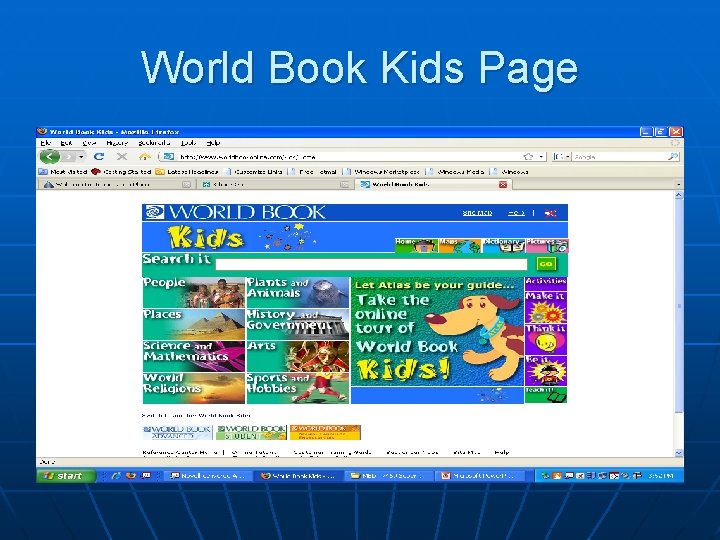Open the Teach it book icon
The height and width of the screenshot is (540, 720).
(546, 395)
